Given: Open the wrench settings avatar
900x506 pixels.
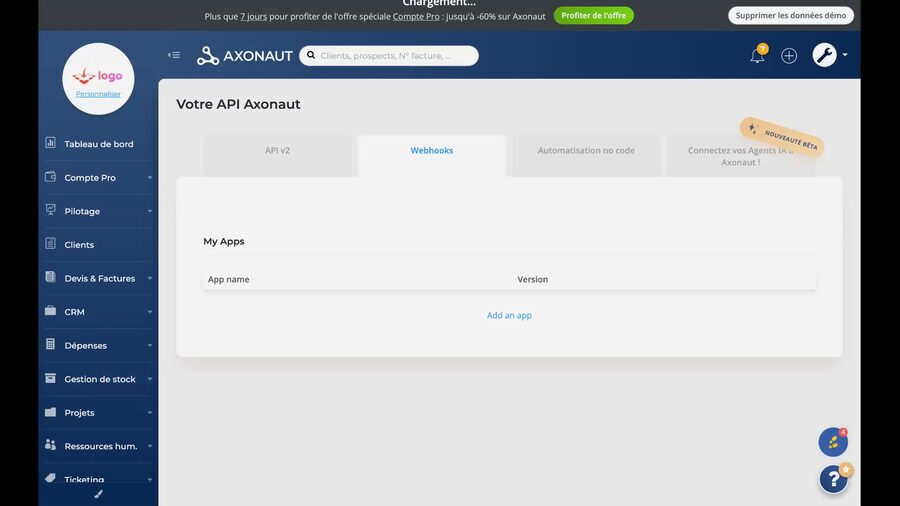Looking at the screenshot, I should (x=824, y=55).
